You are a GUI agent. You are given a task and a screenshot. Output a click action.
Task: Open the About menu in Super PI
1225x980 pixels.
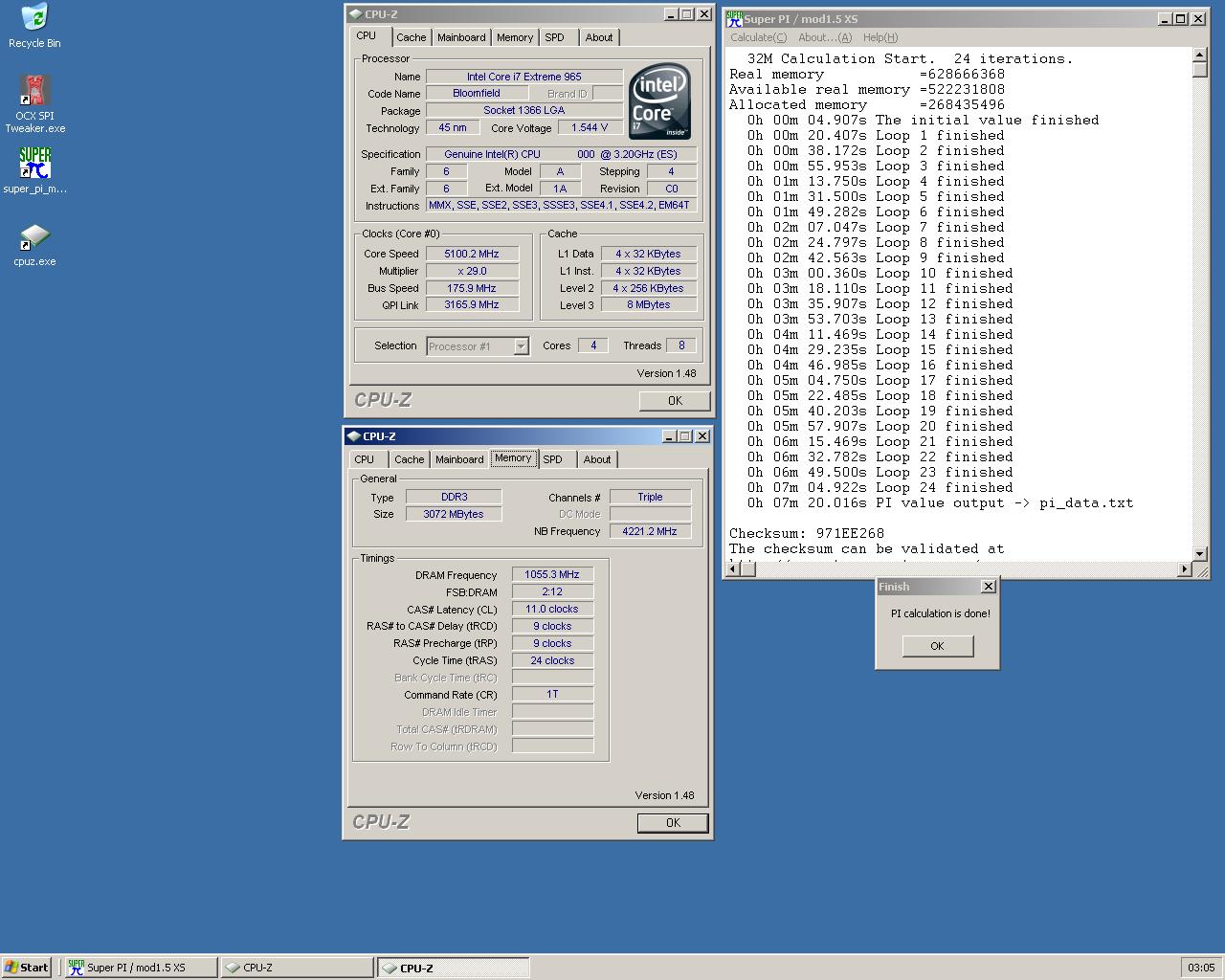tap(825, 37)
